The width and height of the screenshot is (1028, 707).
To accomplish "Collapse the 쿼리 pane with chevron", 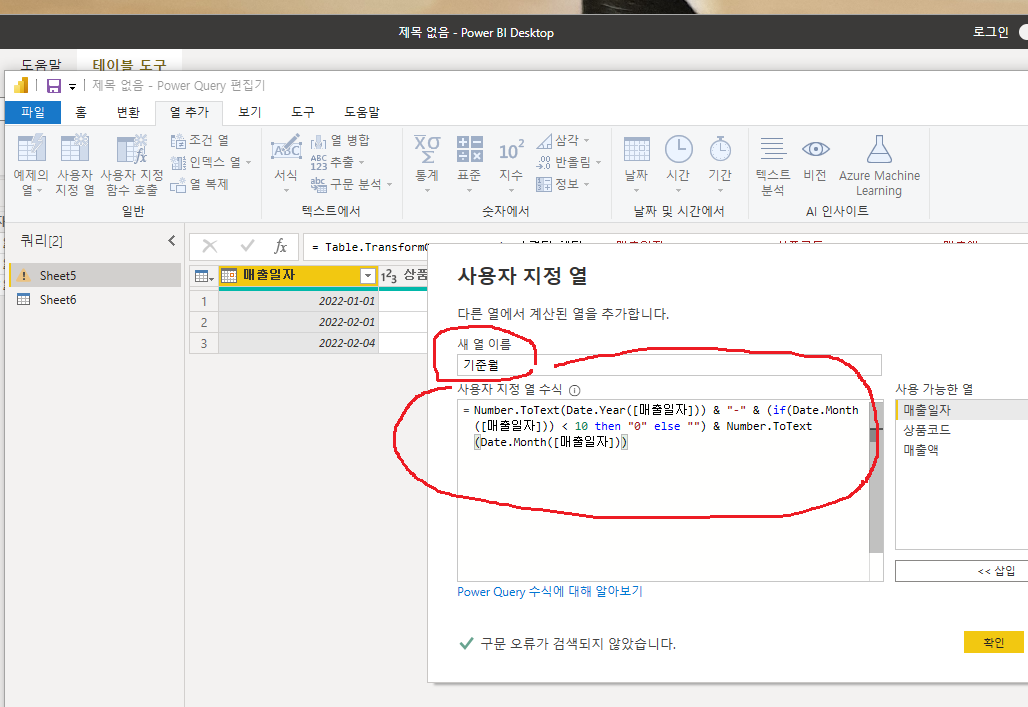I will coord(172,241).
